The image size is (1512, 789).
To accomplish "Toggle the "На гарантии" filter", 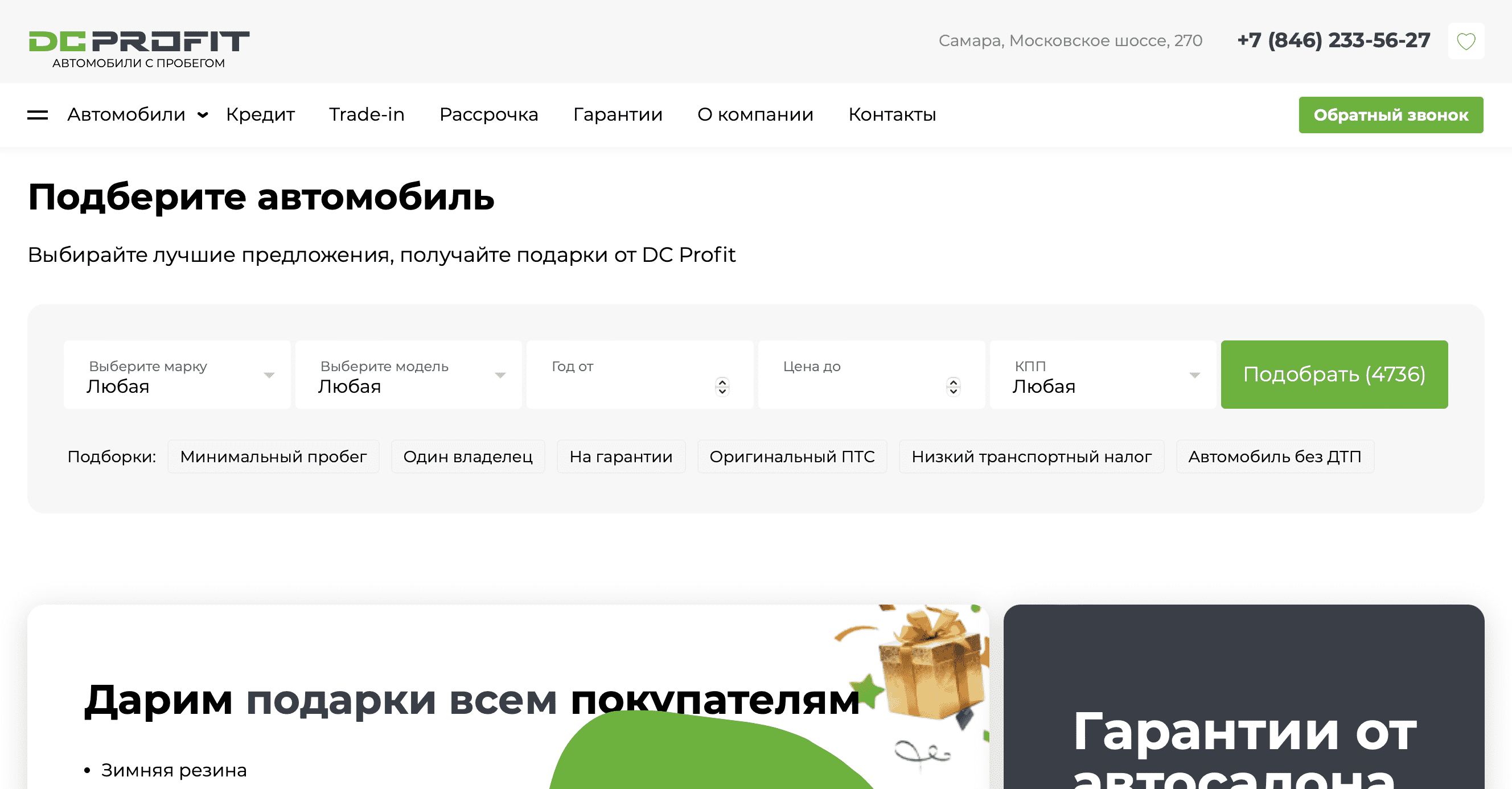I will tap(621, 456).
